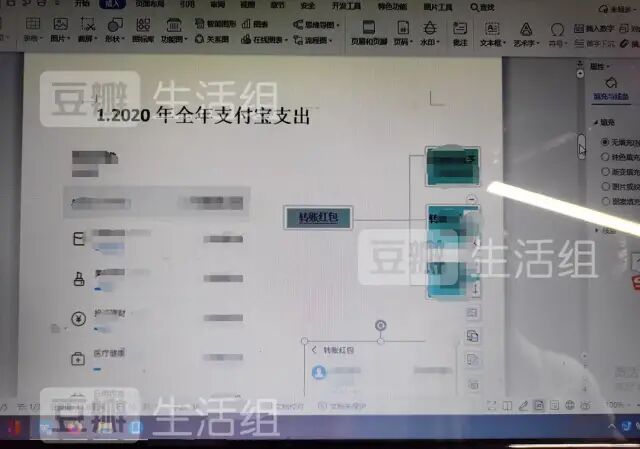The image size is (640, 449).
Task: Click the 首字下沉 drop cap button
Action: [x=594, y=44]
